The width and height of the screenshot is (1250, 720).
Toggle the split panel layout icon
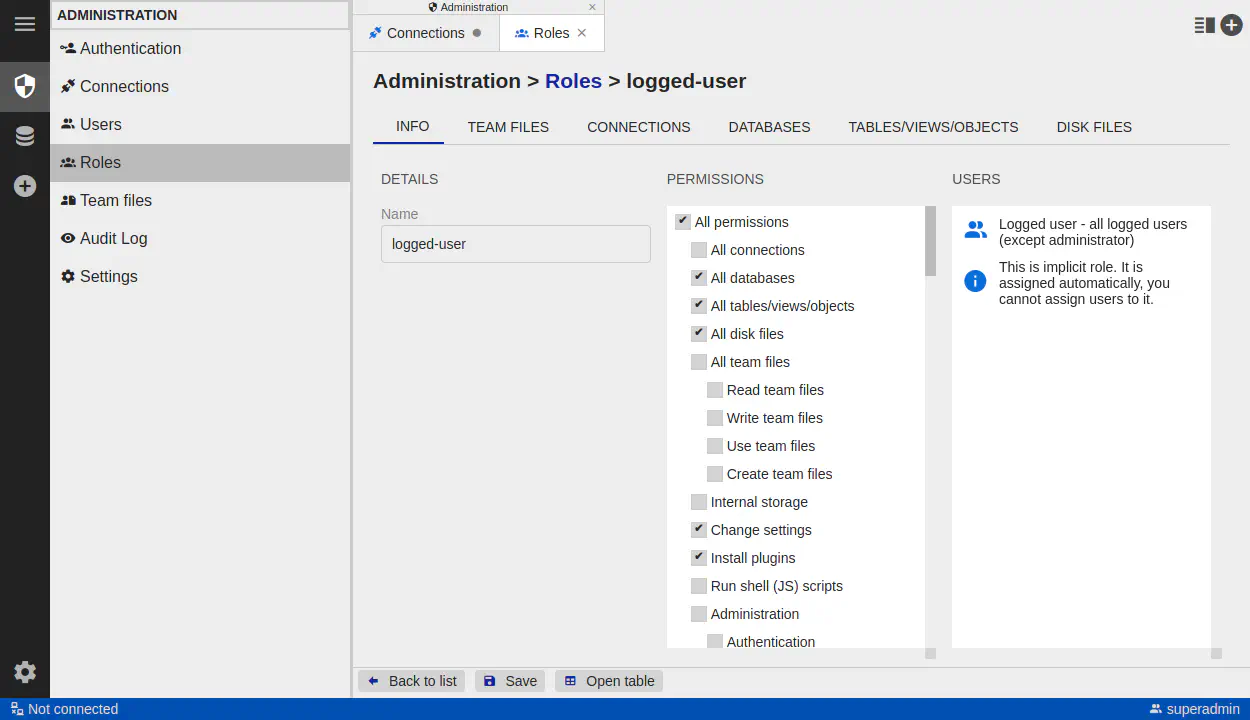(x=1204, y=25)
